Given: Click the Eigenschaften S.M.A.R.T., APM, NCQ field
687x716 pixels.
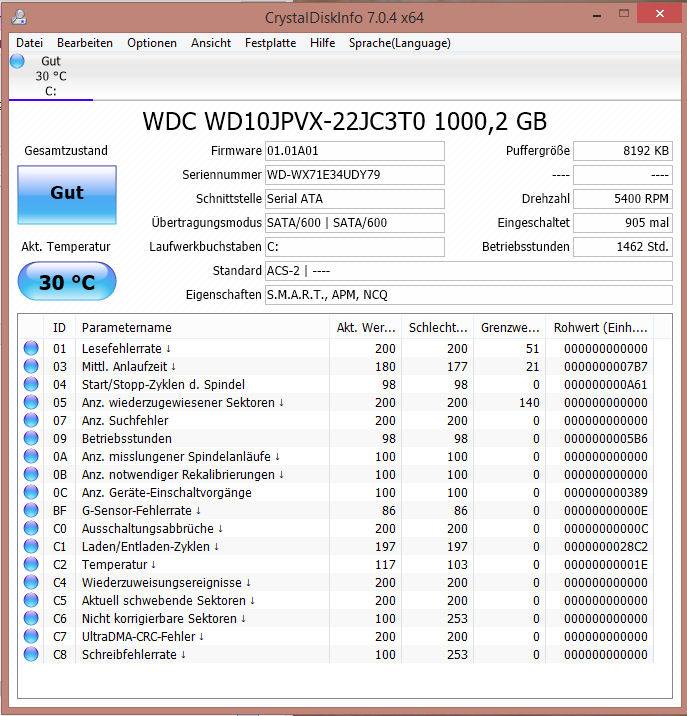Looking at the screenshot, I should coord(469,295).
